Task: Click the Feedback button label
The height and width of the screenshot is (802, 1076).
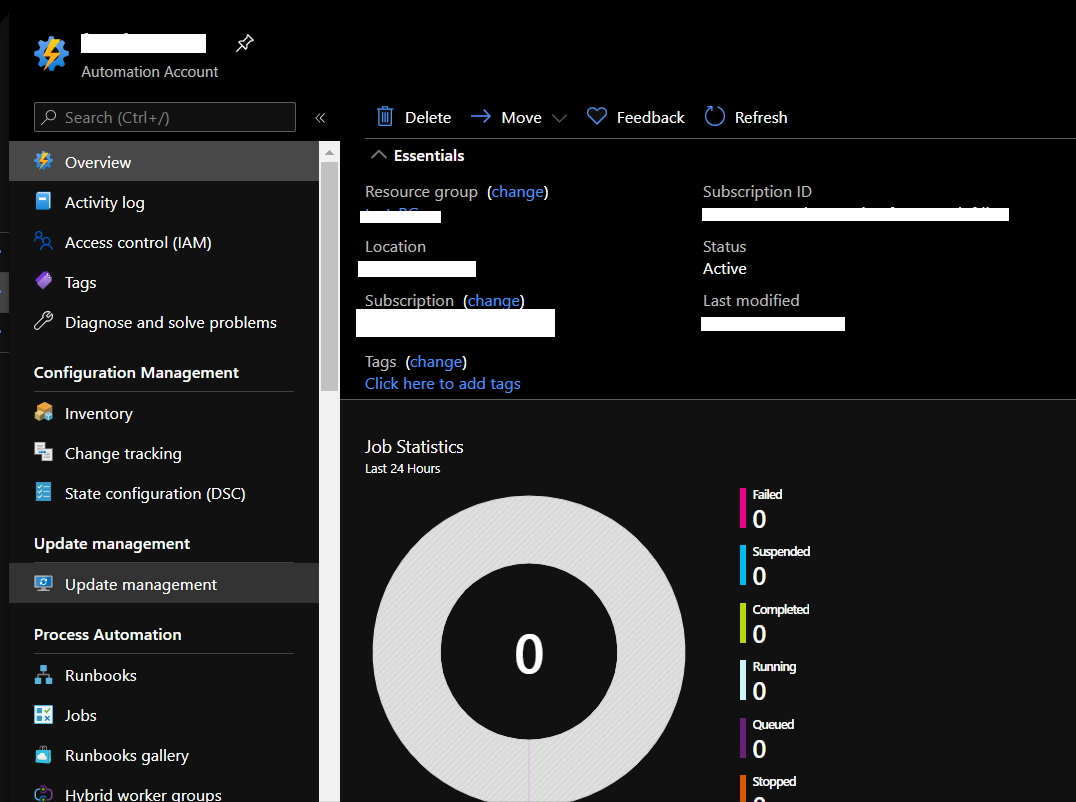Action: [x=650, y=117]
